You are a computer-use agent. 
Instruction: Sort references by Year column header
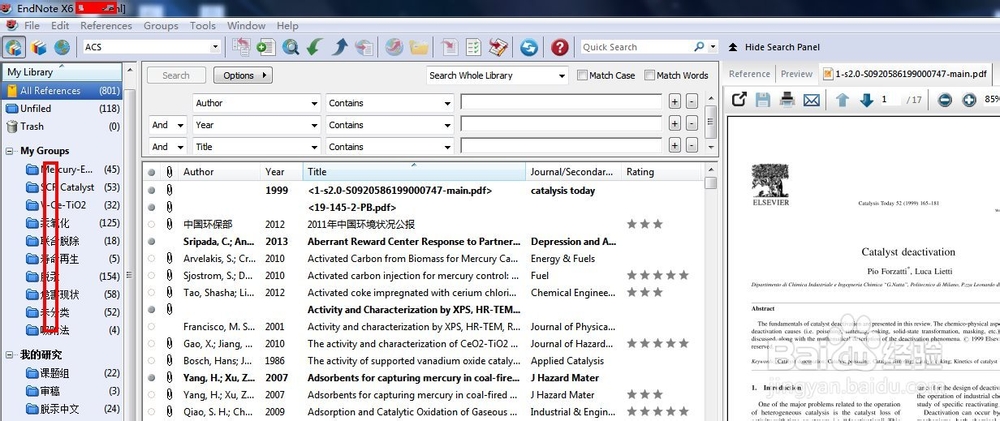[x=282, y=172]
